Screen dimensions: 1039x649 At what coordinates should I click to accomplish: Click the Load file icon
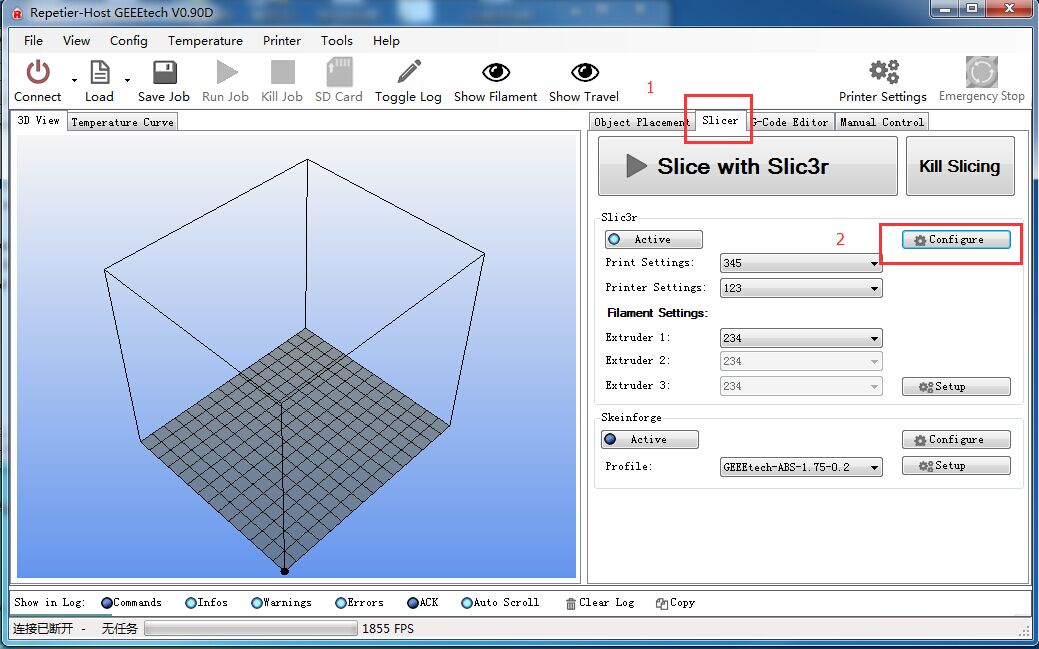(x=99, y=72)
